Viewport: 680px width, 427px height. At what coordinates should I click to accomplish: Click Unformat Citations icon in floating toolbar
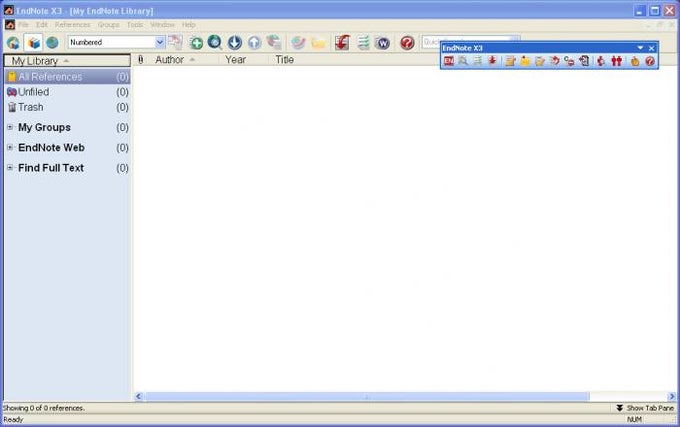555,61
